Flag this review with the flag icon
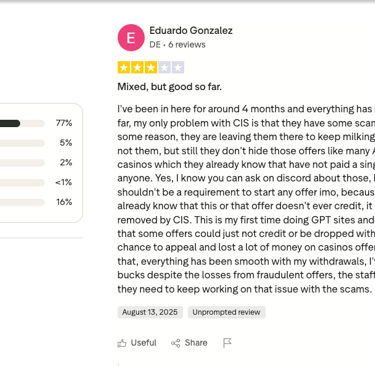375x366 pixels. click(x=227, y=343)
